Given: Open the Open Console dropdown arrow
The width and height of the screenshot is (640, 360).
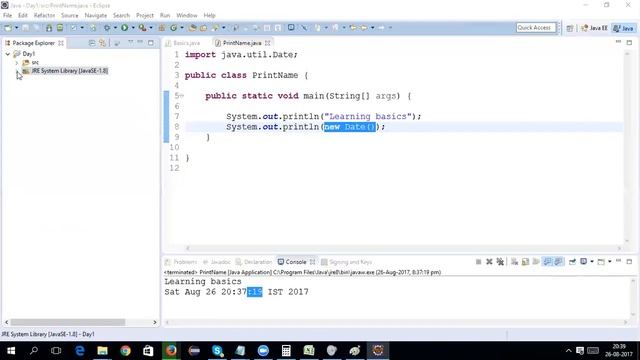Looking at the screenshot, I should 610,262.
